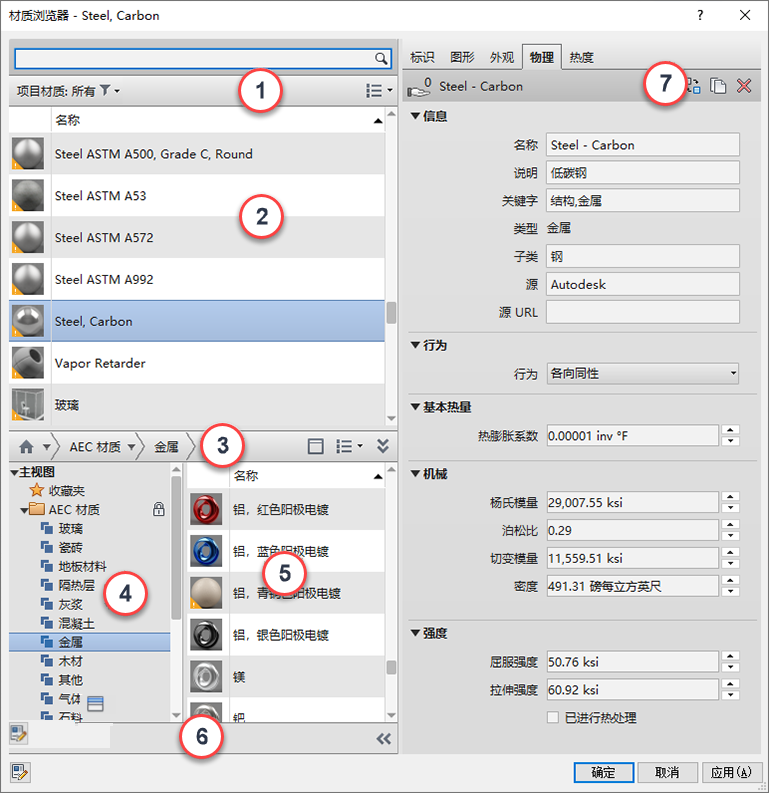Click the lock icon next to AEC 材质
Screen dimensions: 769x793
[x=159, y=509]
